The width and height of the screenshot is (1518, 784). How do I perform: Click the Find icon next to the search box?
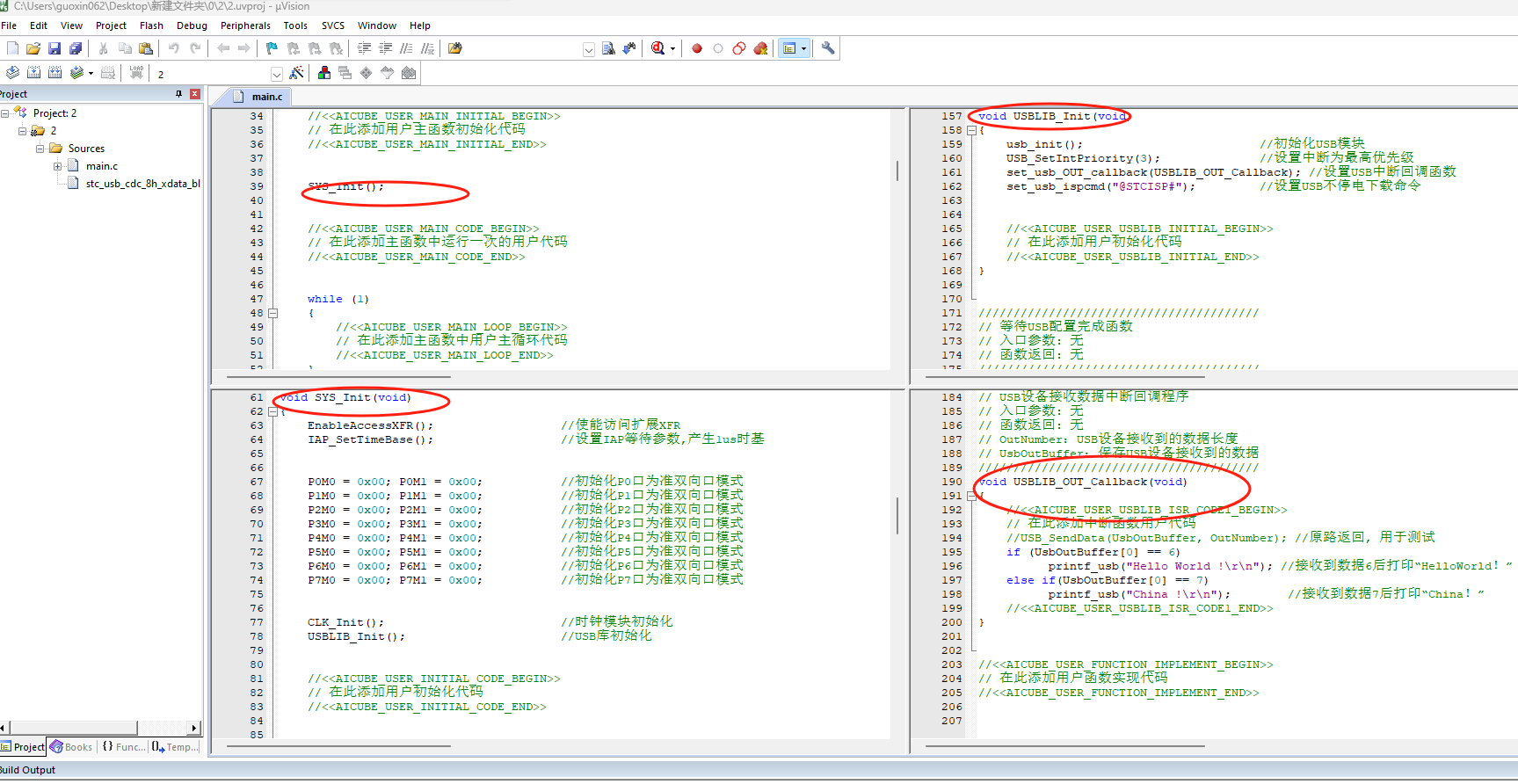(608, 48)
